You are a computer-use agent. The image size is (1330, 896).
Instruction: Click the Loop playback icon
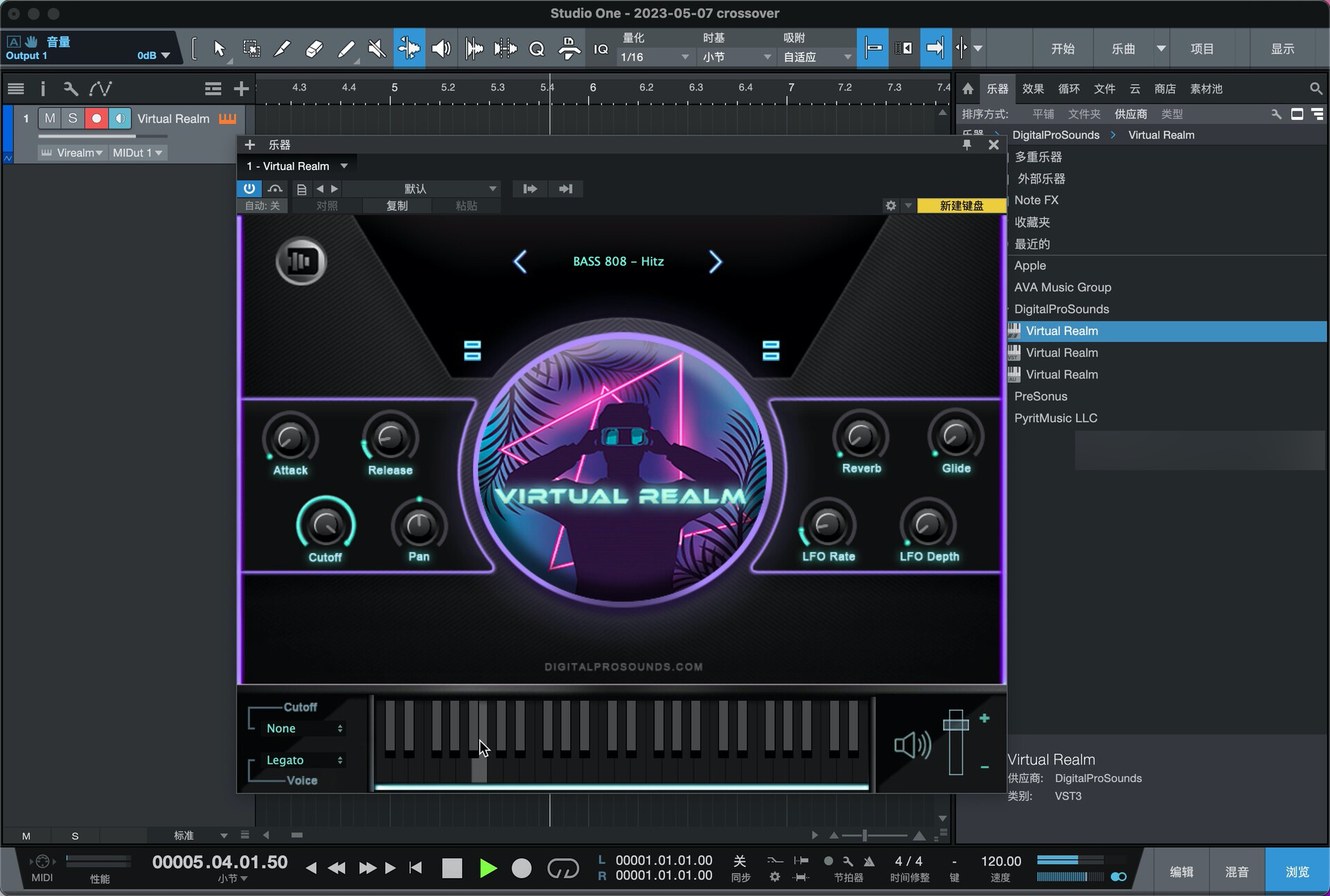[x=561, y=867]
